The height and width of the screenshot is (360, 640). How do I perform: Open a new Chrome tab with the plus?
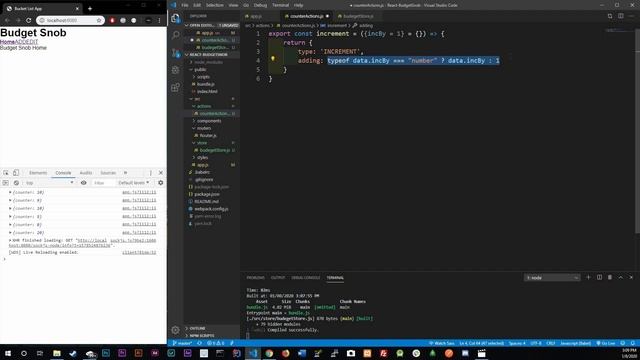[x=90, y=8]
